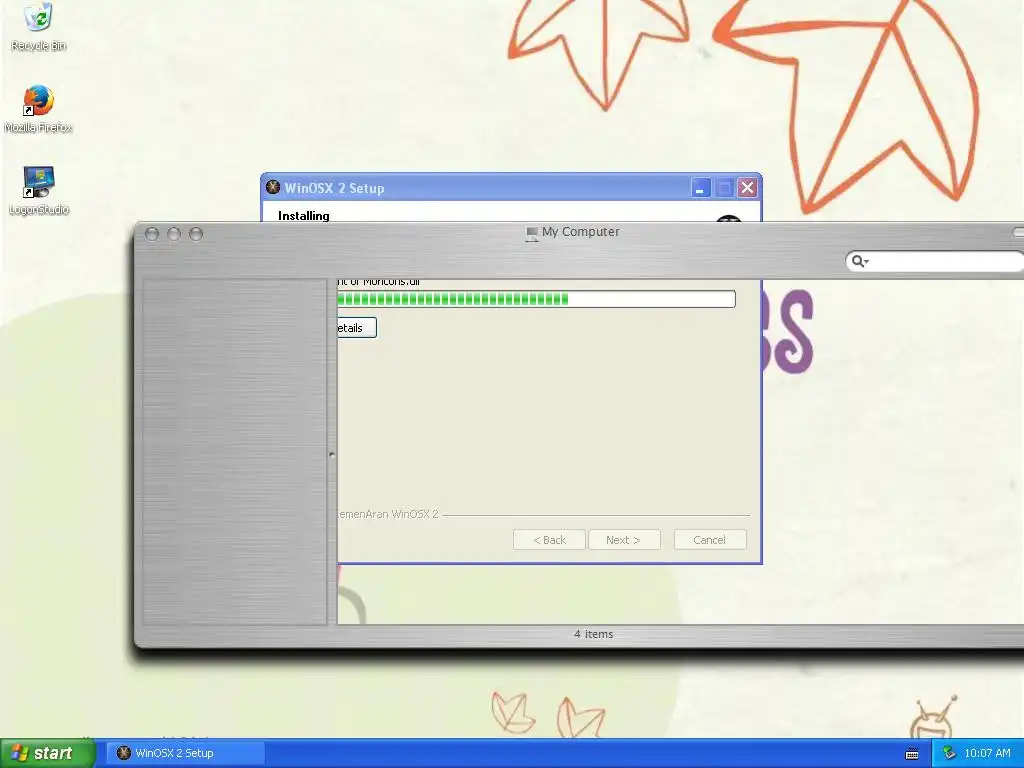Open the Recycle Bin desktop icon
This screenshot has height=768, width=1024.
pos(39,27)
